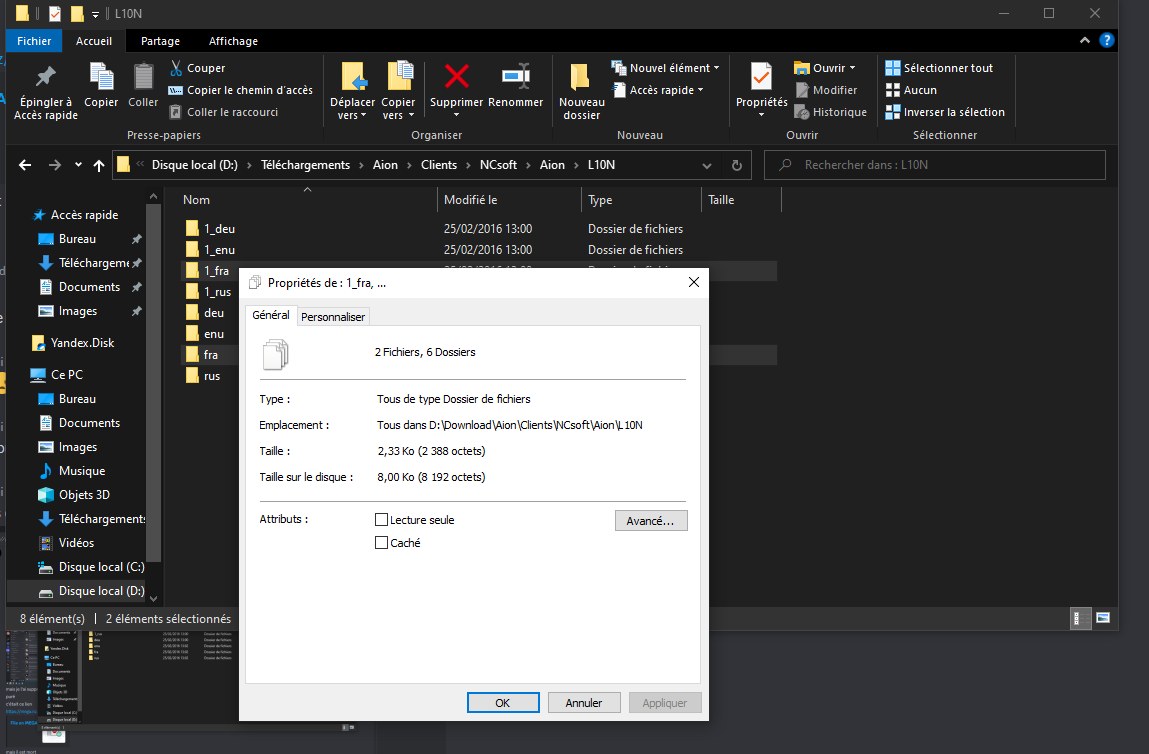The height and width of the screenshot is (754, 1149).
Task: Click Sélectionner tout
Action: click(939, 68)
